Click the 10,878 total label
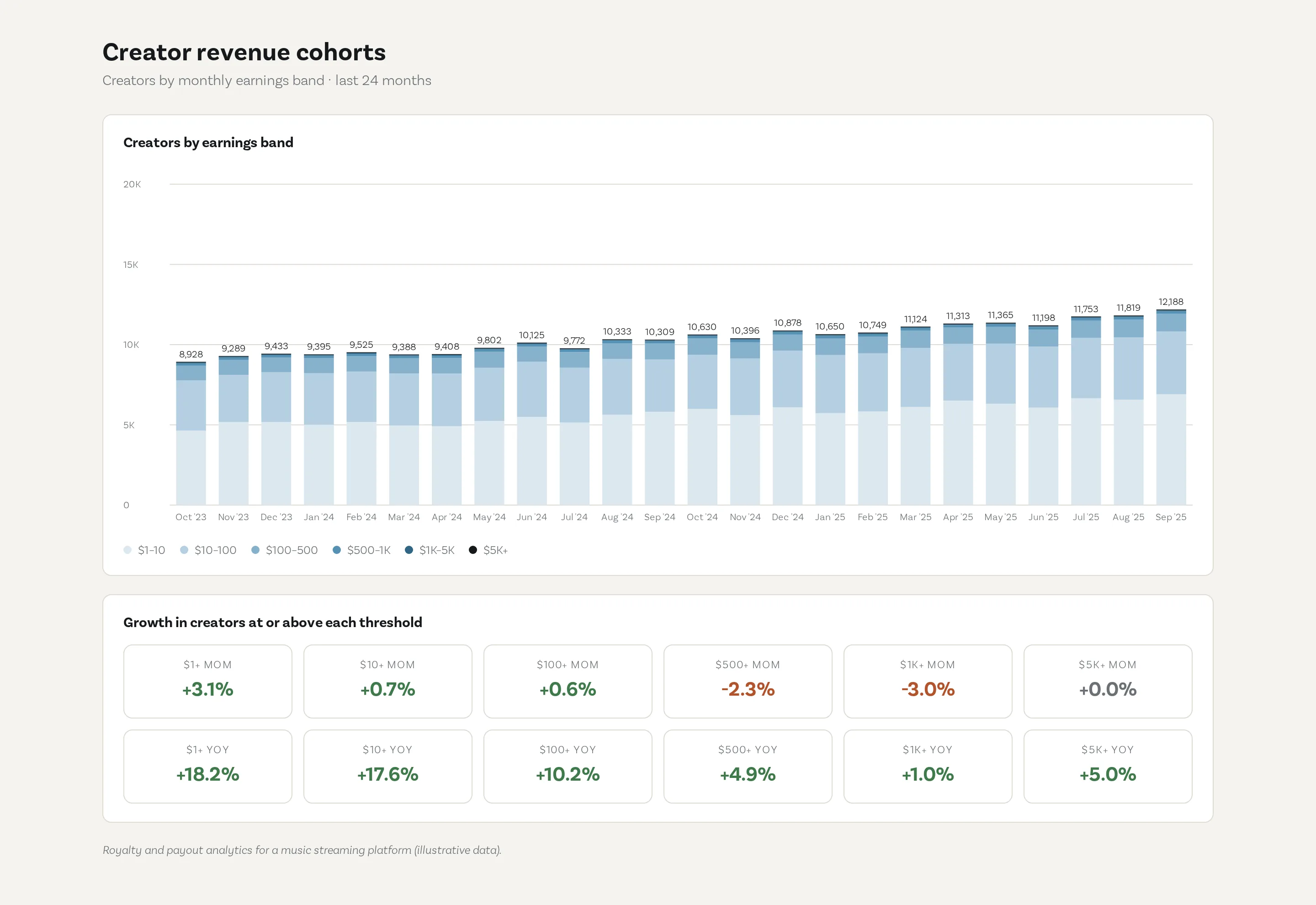The height and width of the screenshot is (905, 1316). (787, 323)
